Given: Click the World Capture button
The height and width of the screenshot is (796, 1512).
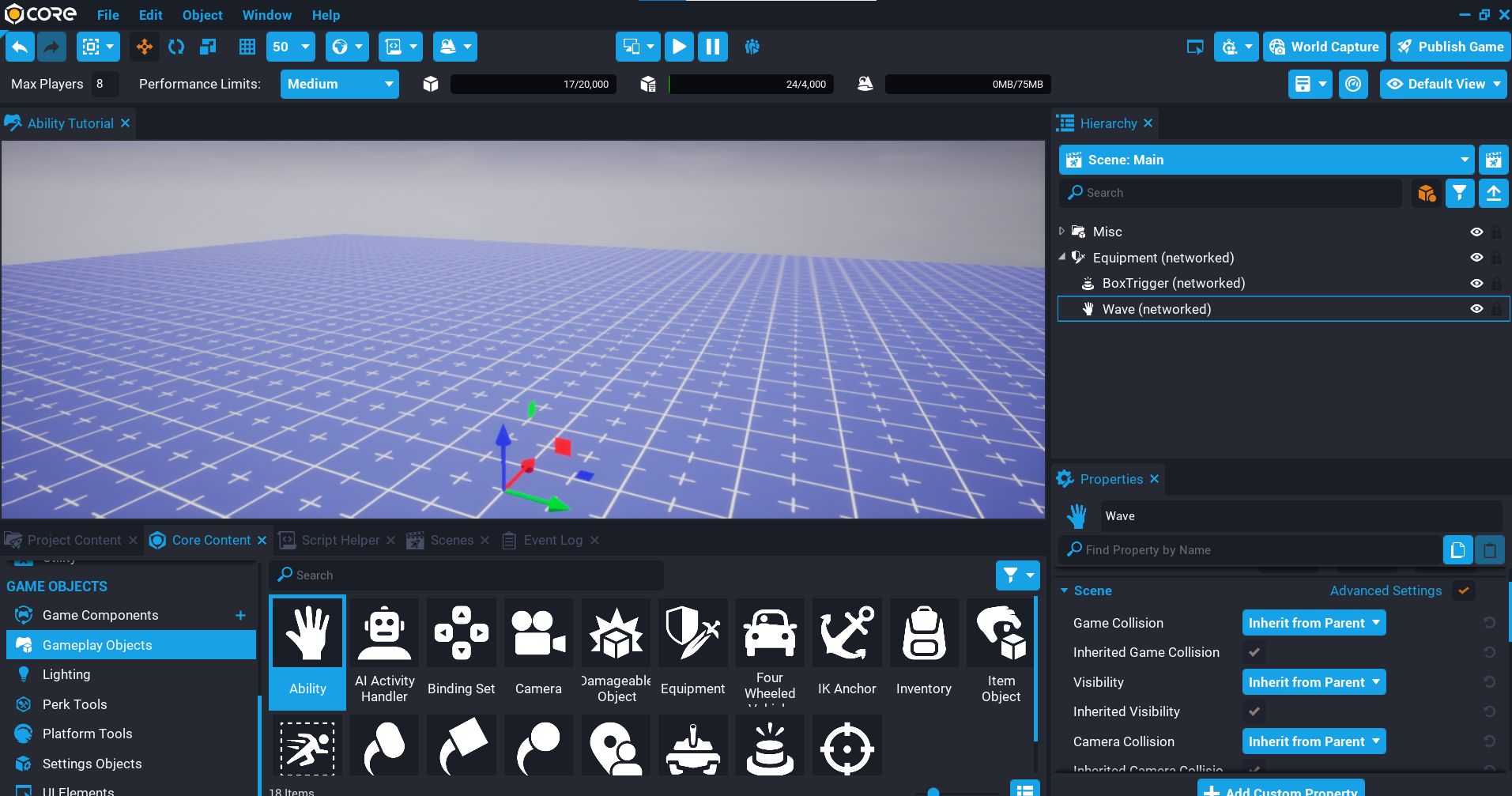Looking at the screenshot, I should [1325, 47].
